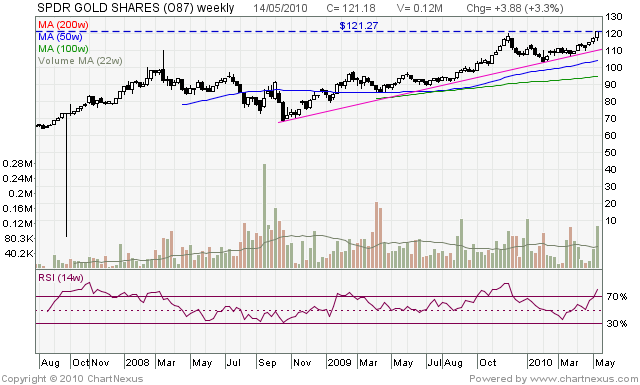This screenshot has width=640, height=385.
Task: Click the Sep label on time axis
Action: [267, 363]
